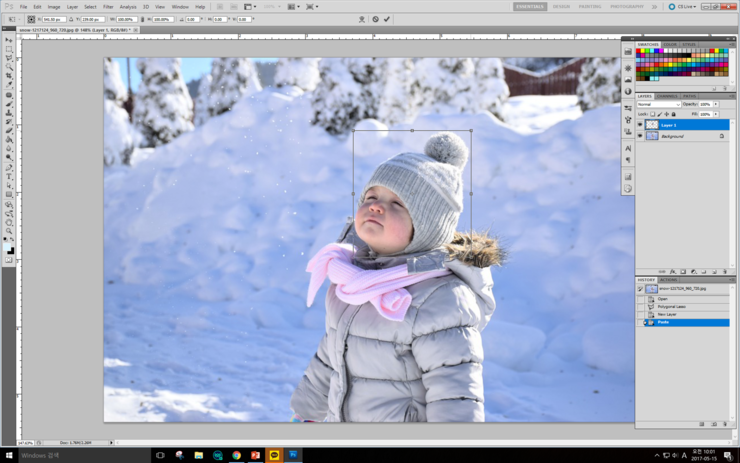
Task: Toggle lock transparent pixels checkbox
Action: pos(653,114)
